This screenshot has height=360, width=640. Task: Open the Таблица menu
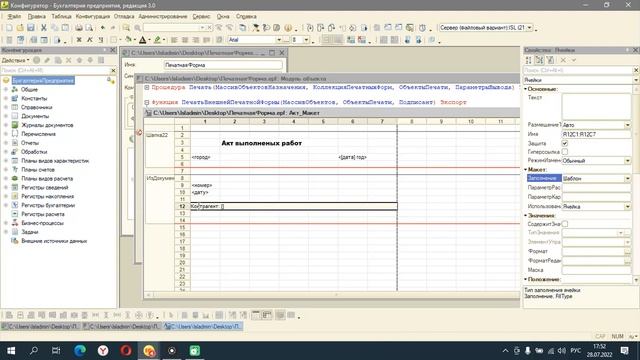(x=61, y=16)
